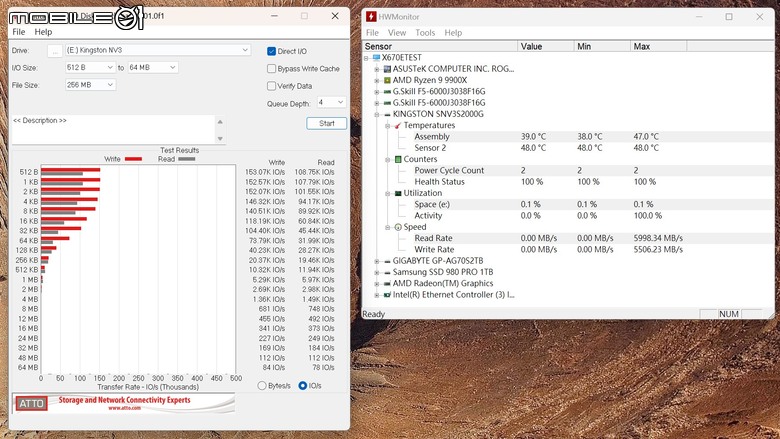
Task: Click the AMD Ryzen 9 9900X CPU icon
Action: coord(387,81)
